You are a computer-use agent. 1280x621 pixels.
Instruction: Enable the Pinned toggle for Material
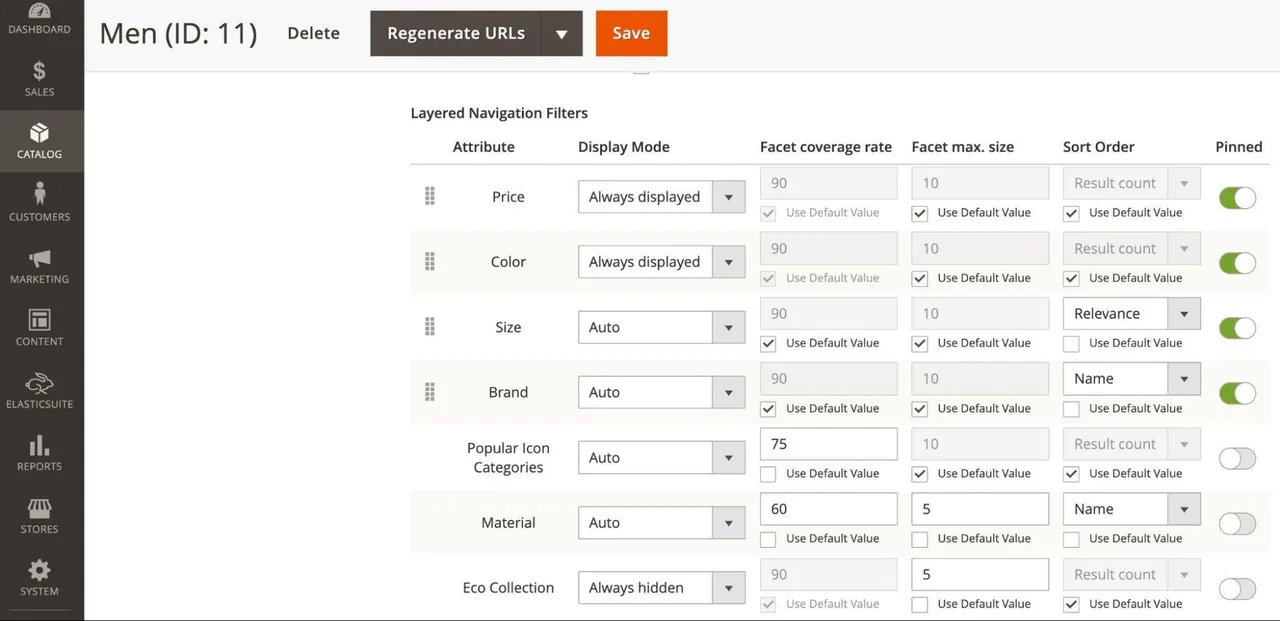pos(1237,523)
